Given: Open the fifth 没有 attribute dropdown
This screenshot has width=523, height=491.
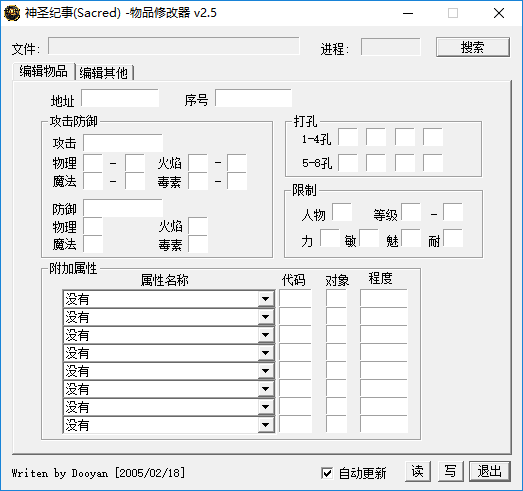Looking at the screenshot, I should pos(169,371).
